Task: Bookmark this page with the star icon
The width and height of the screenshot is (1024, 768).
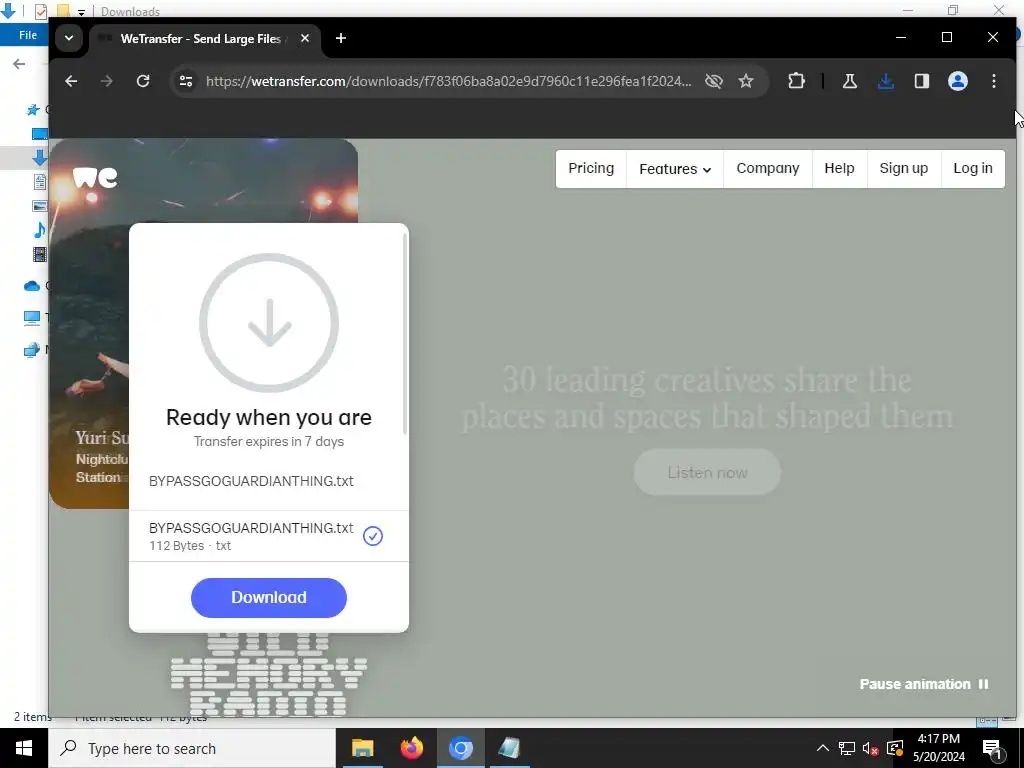Action: click(746, 81)
